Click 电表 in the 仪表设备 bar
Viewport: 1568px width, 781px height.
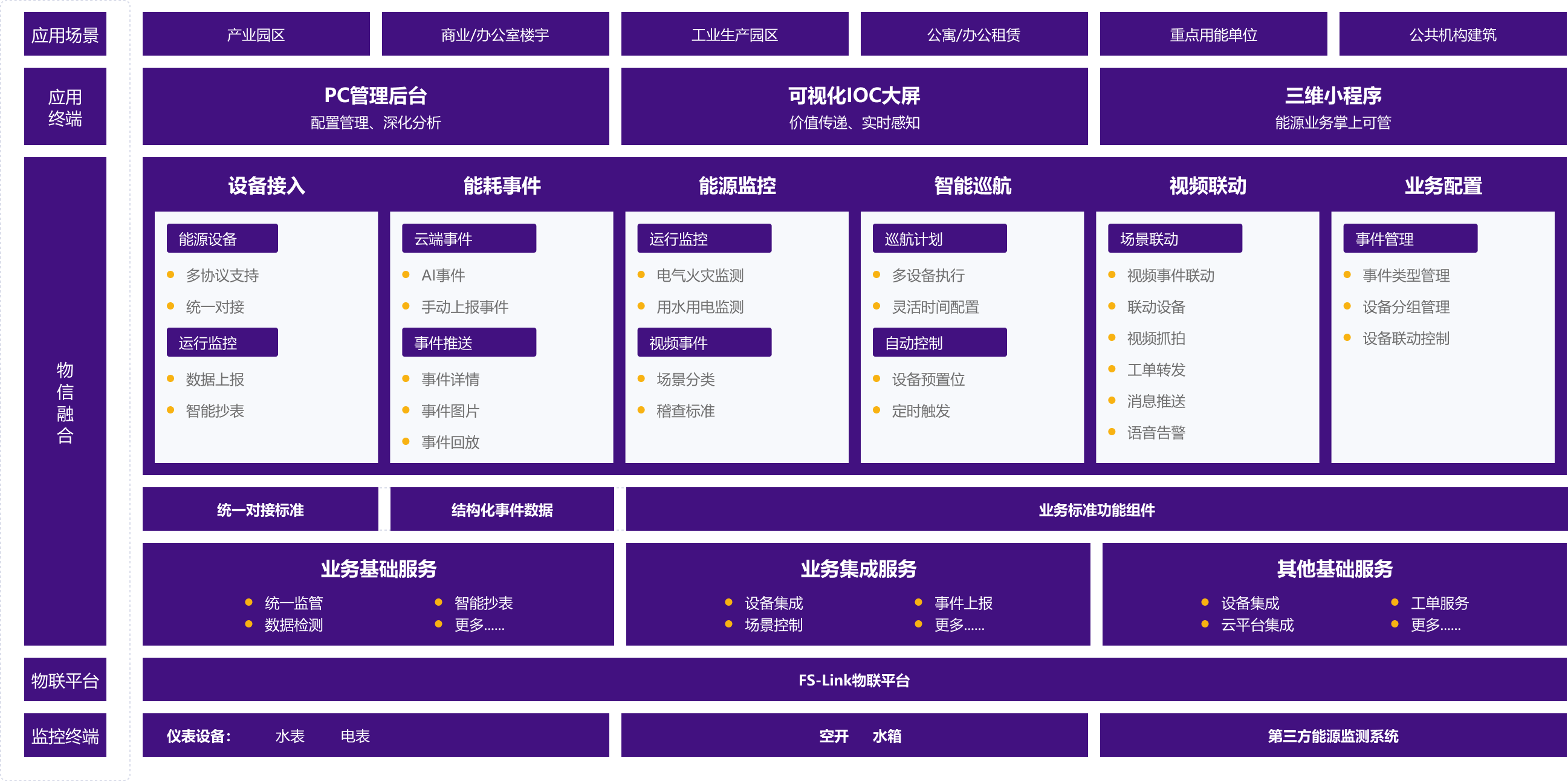(x=355, y=735)
